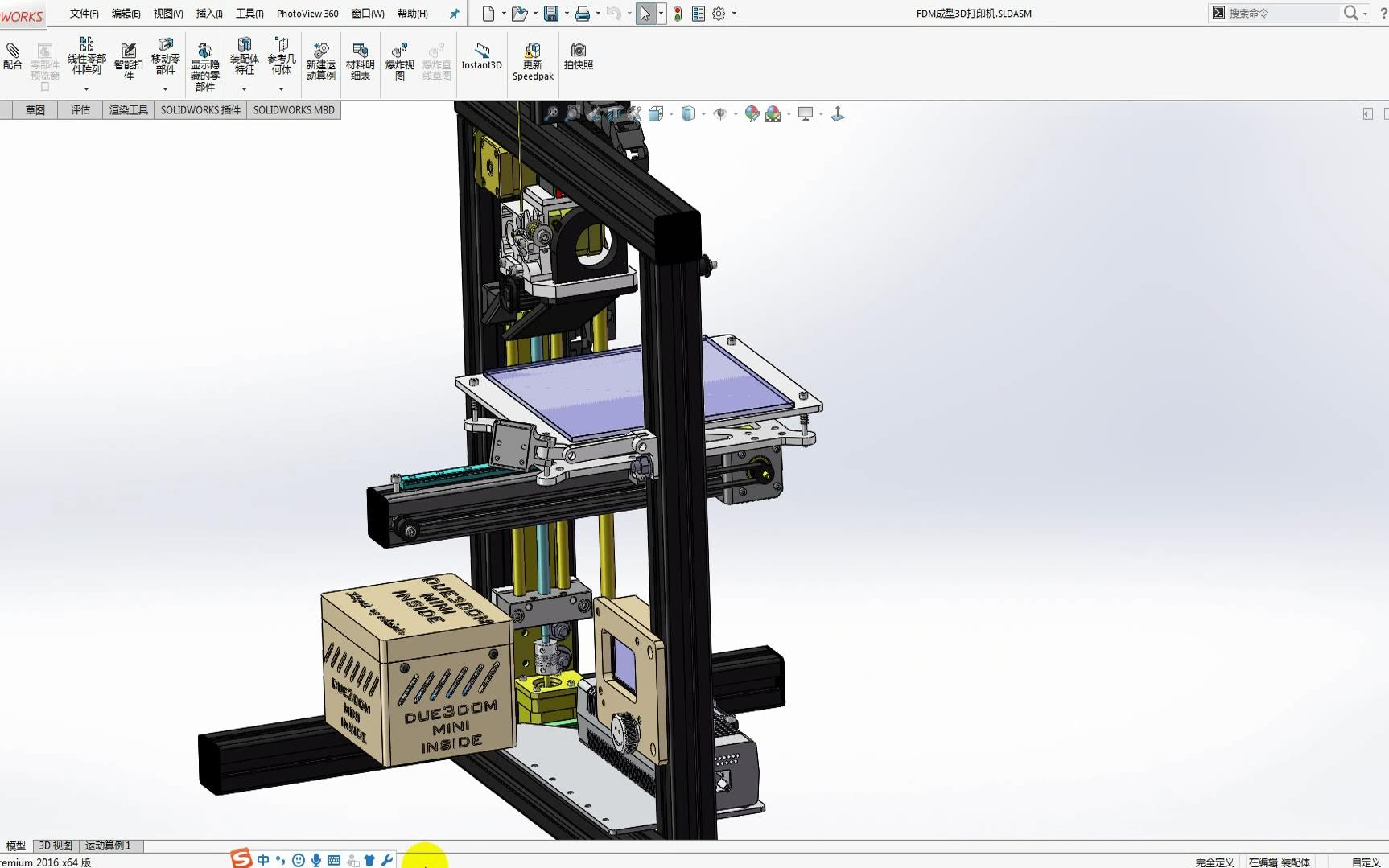Click Sogou IME S logo icon
This screenshot has width=1389, height=868.
(241, 858)
